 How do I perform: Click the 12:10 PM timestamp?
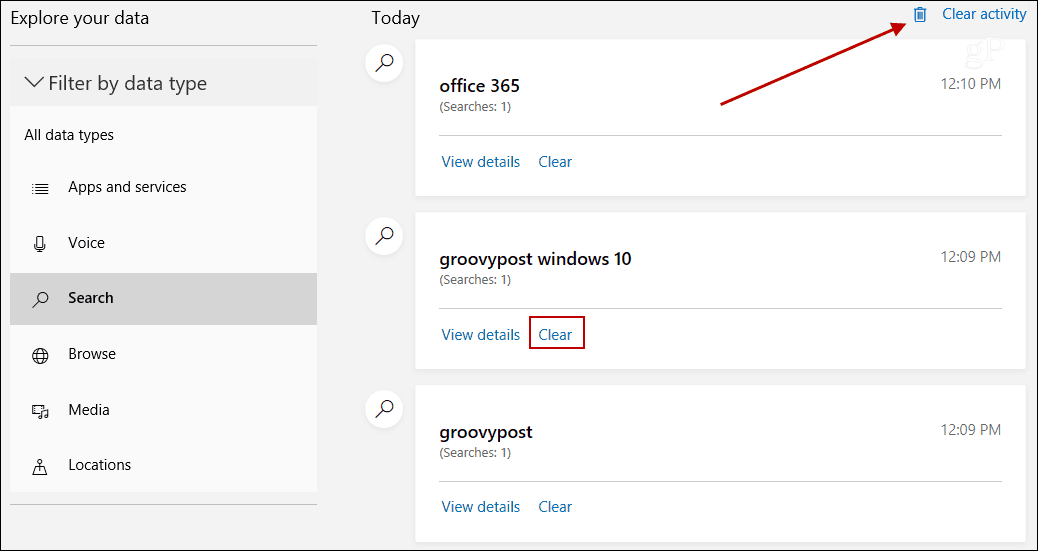coord(970,84)
